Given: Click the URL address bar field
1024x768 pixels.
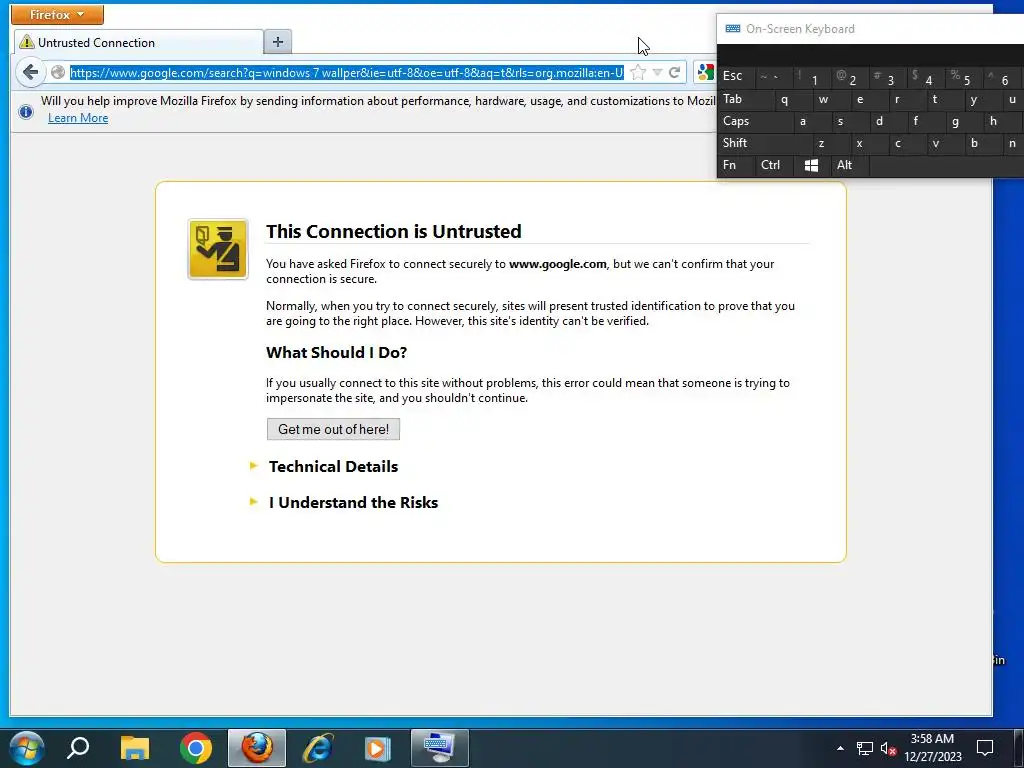Looking at the screenshot, I should (x=347, y=72).
